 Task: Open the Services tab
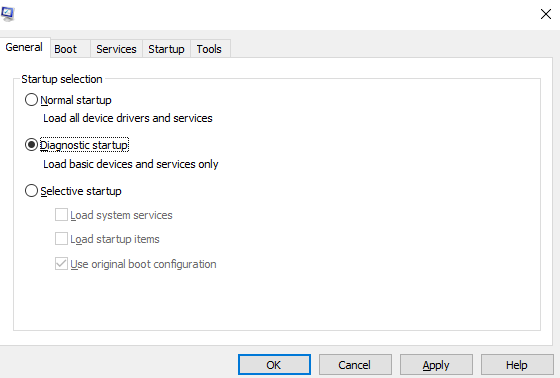pyautogui.click(x=116, y=49)
